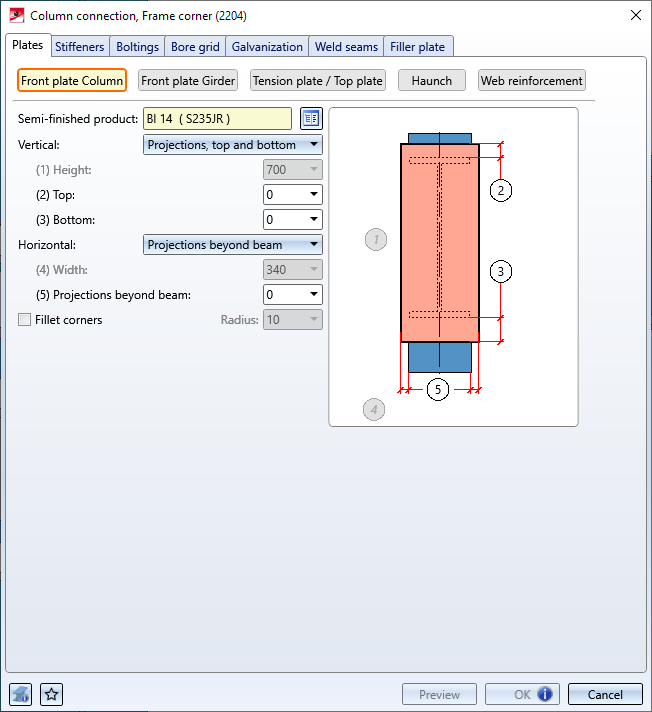Click the blue info icon beside OK
Image resolution: width=652 pixels, height=712 pixels.
click(x=544, y=694)
